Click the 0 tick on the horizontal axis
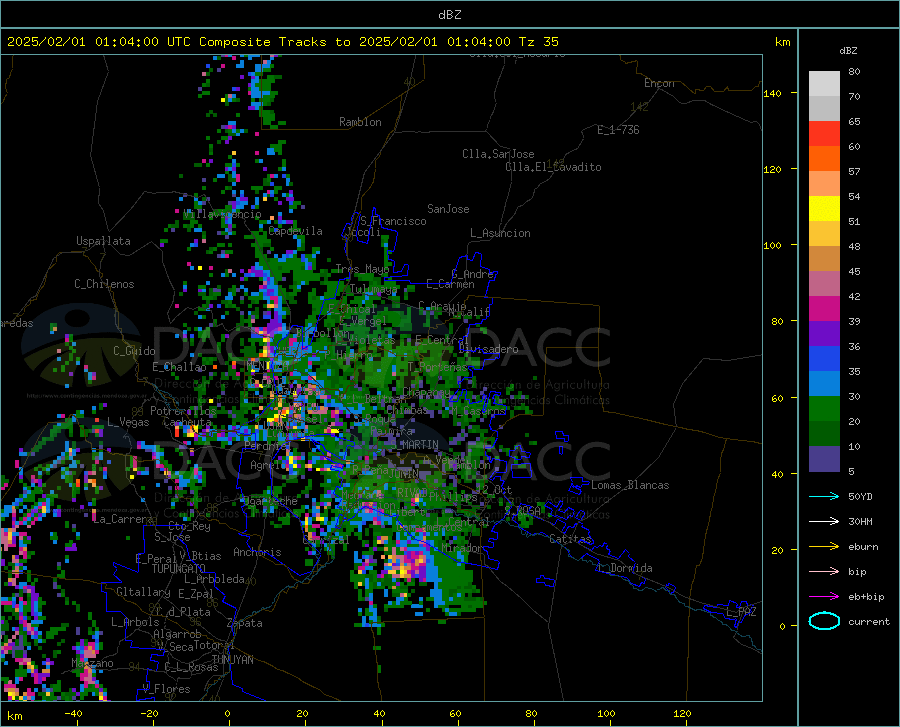 click(228, 714)
